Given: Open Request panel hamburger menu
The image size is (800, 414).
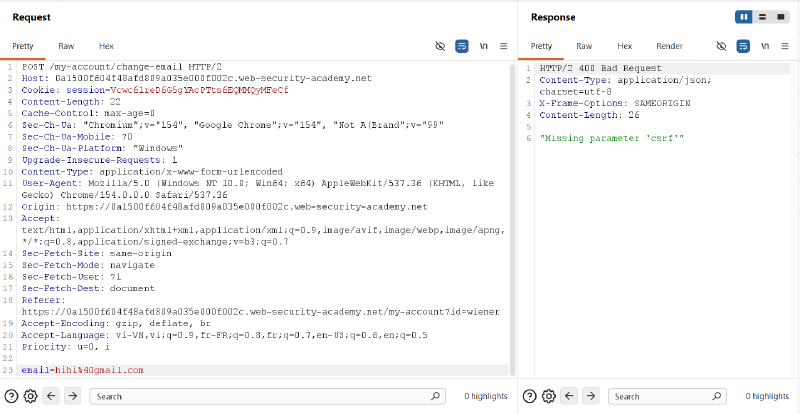Looking at the screenshot, I should click(504, 46).
